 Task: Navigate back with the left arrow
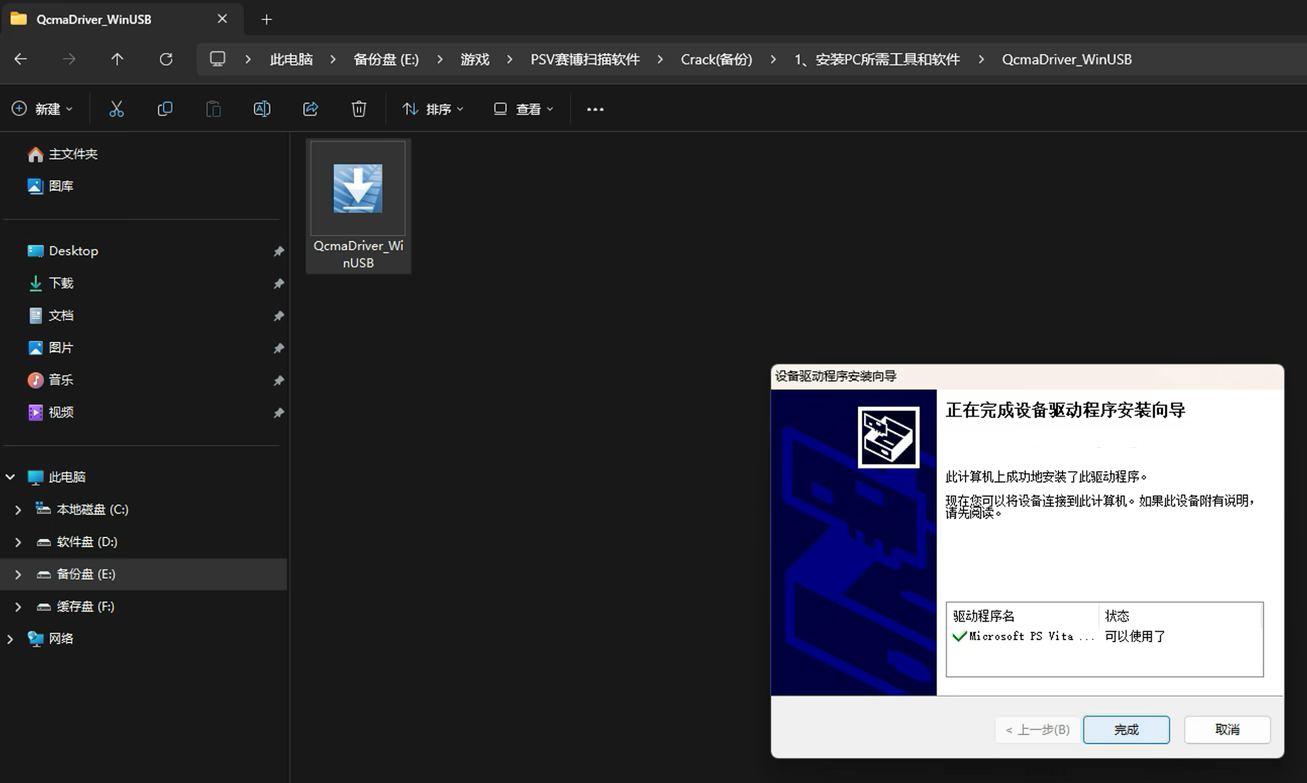click(x=20, y=59)
